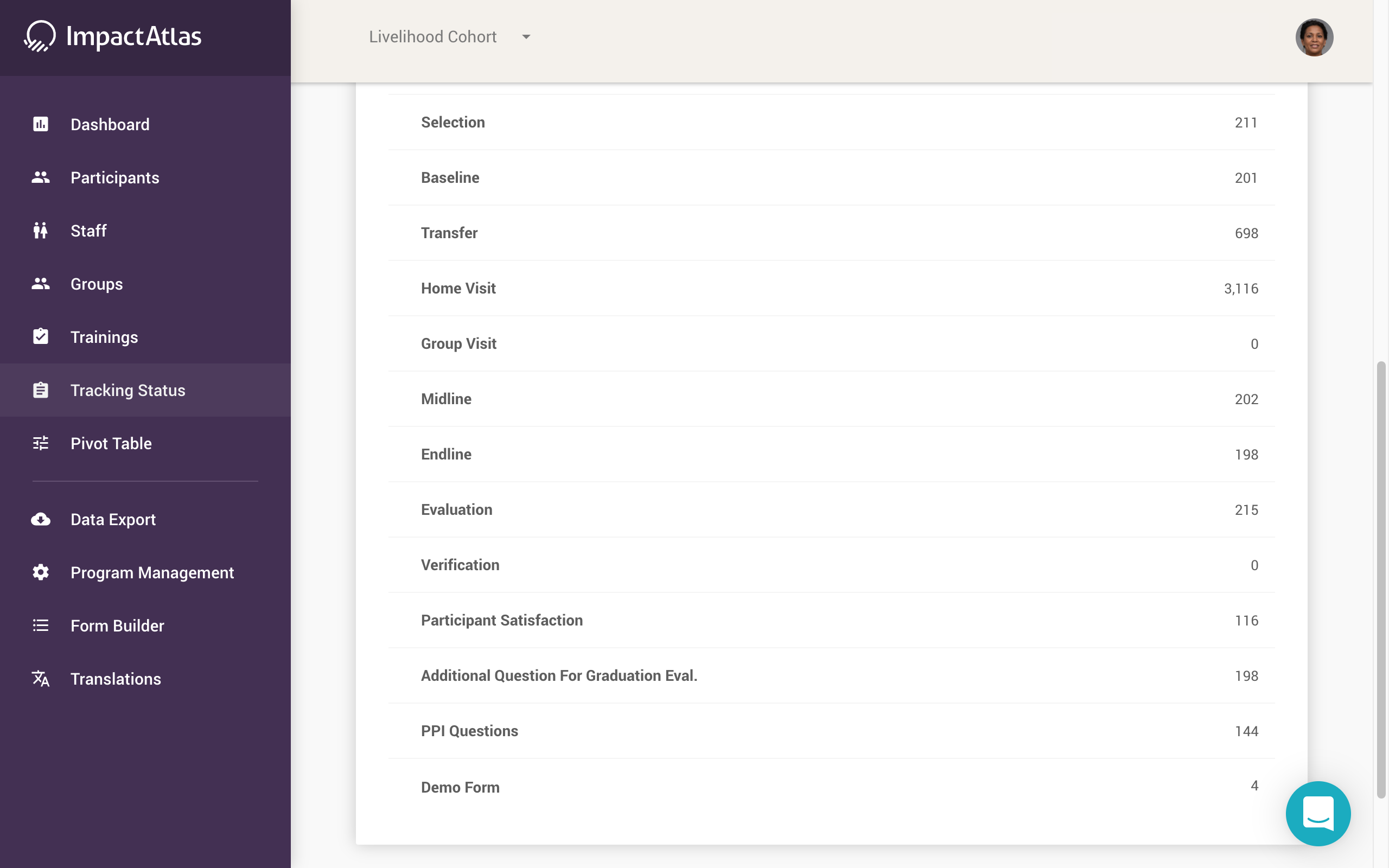Screen dimensions: 1389x868
Task: Select Tracking Status menu item
Action: 128,391
